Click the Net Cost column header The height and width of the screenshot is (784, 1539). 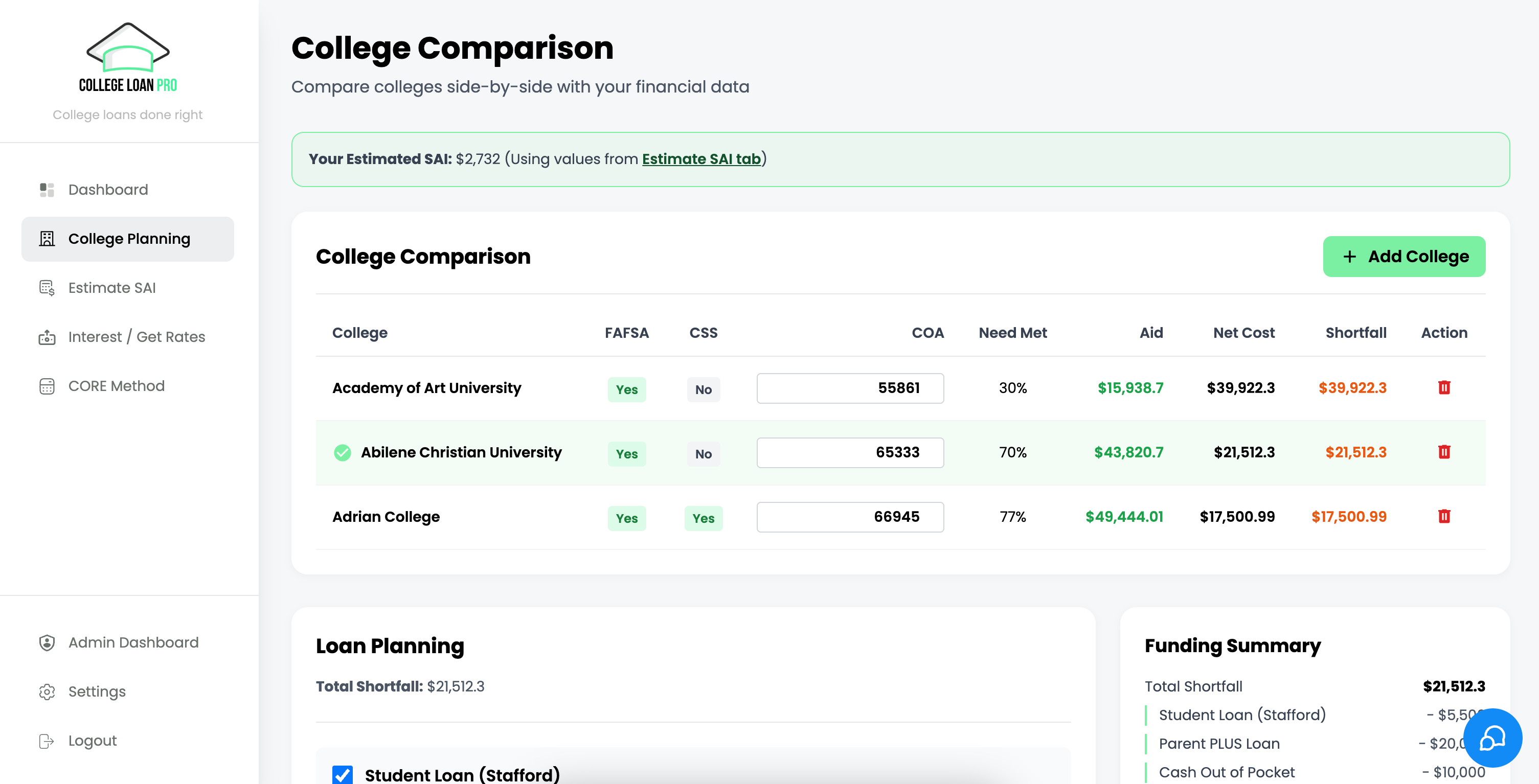coord(1244,333)
